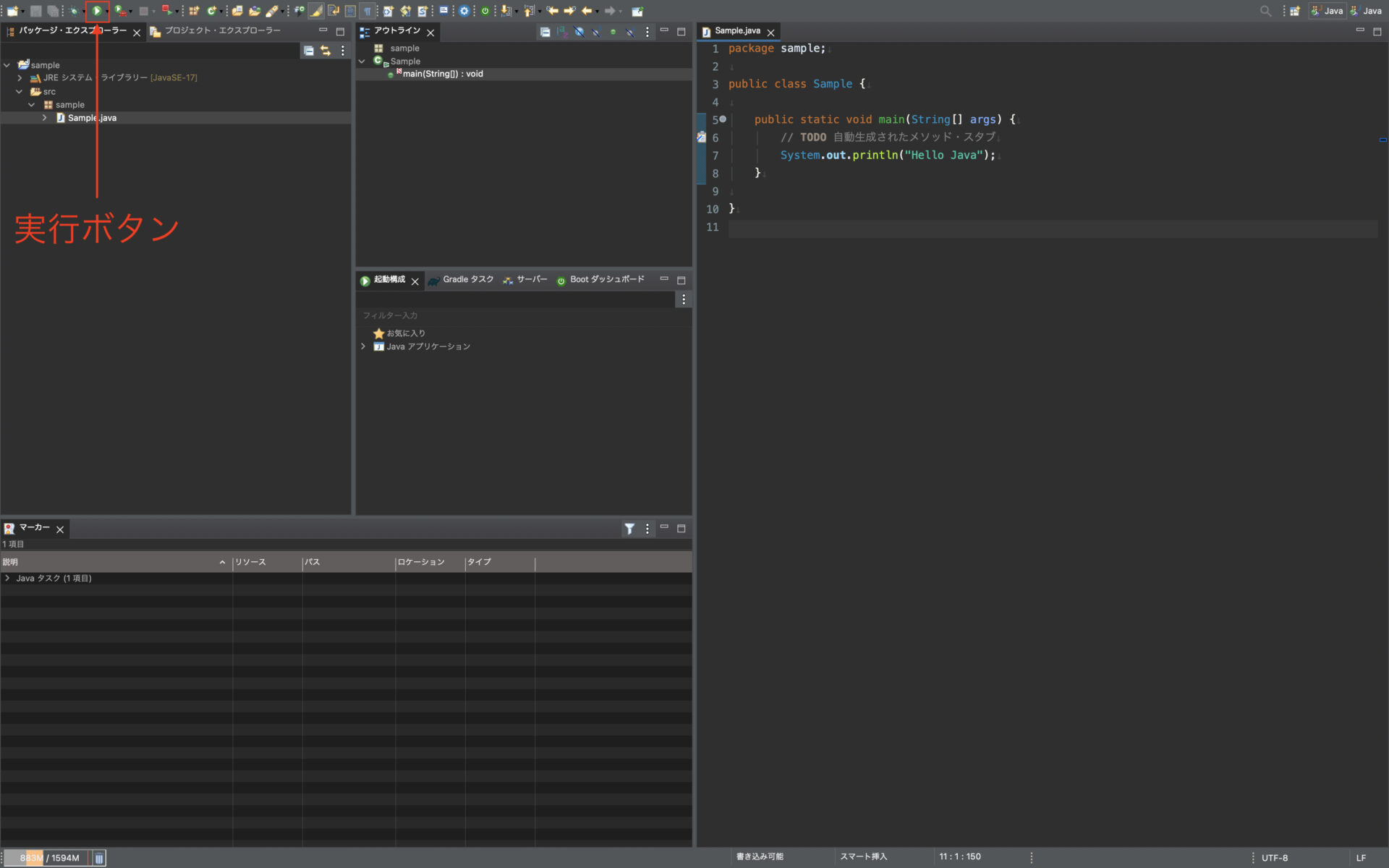The image size is (1389, 868).
Task: Click the Search magnifier icon at top right
Action: pyautogui.click(x=1265, y=11)
